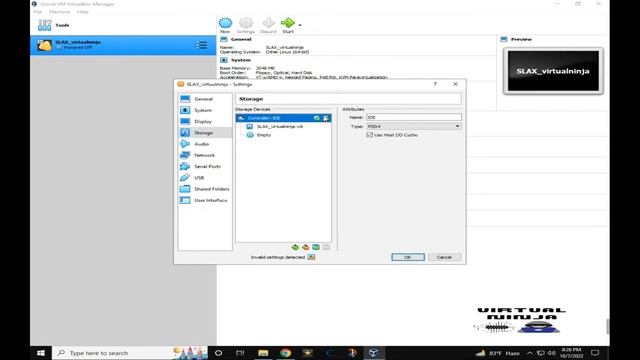Open the General settings category
The image size is (640, 360).
[204, 99]
